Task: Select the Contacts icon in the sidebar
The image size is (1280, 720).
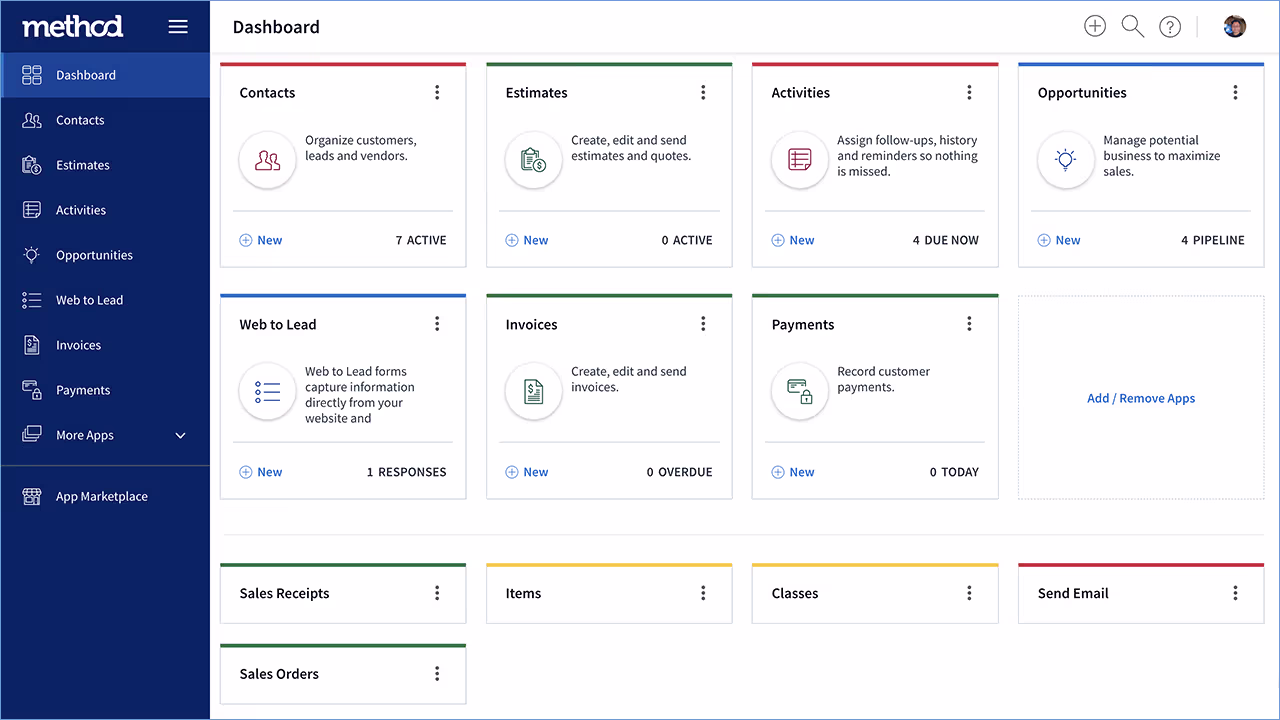Action: click(33, 120)
